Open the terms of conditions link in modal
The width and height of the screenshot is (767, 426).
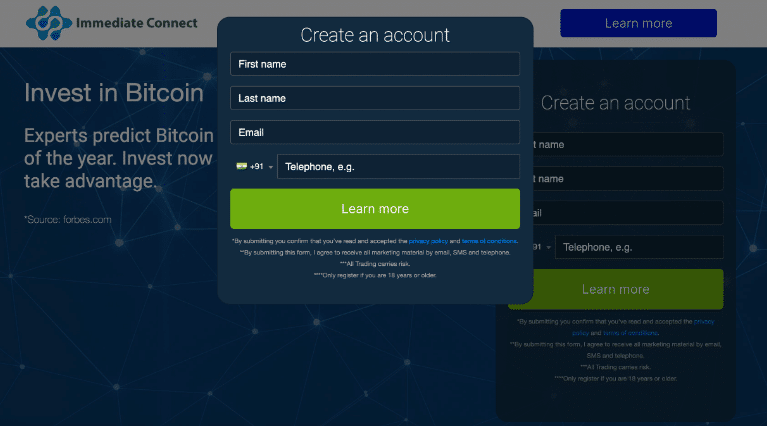489,241
